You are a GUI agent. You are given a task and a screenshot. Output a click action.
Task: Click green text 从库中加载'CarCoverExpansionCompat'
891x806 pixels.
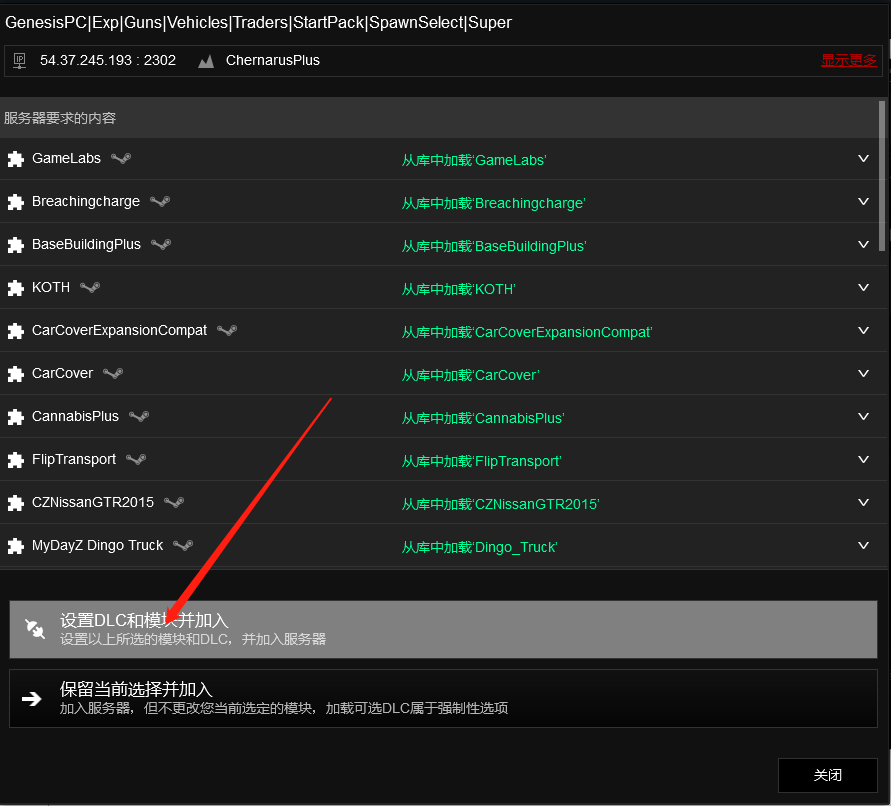coord(527,332)
